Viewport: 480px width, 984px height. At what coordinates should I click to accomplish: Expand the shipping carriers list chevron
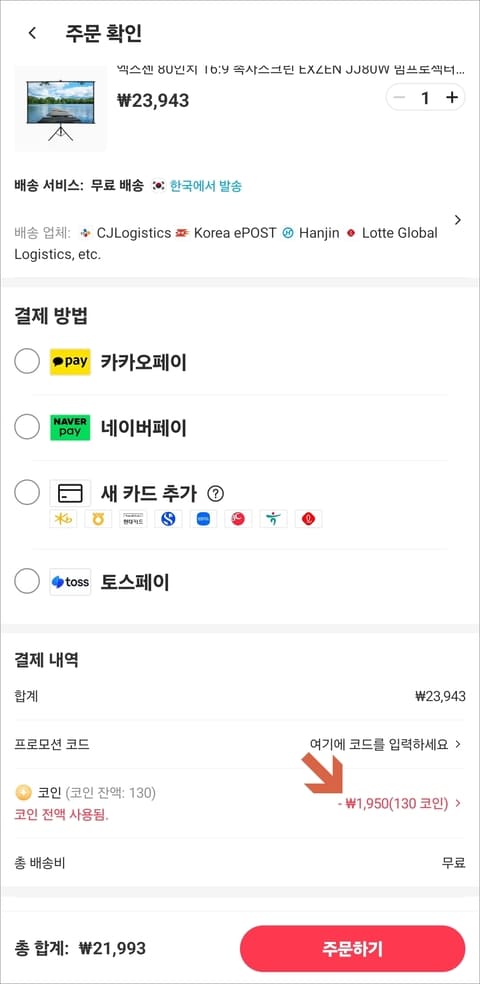tap(458, 220)
